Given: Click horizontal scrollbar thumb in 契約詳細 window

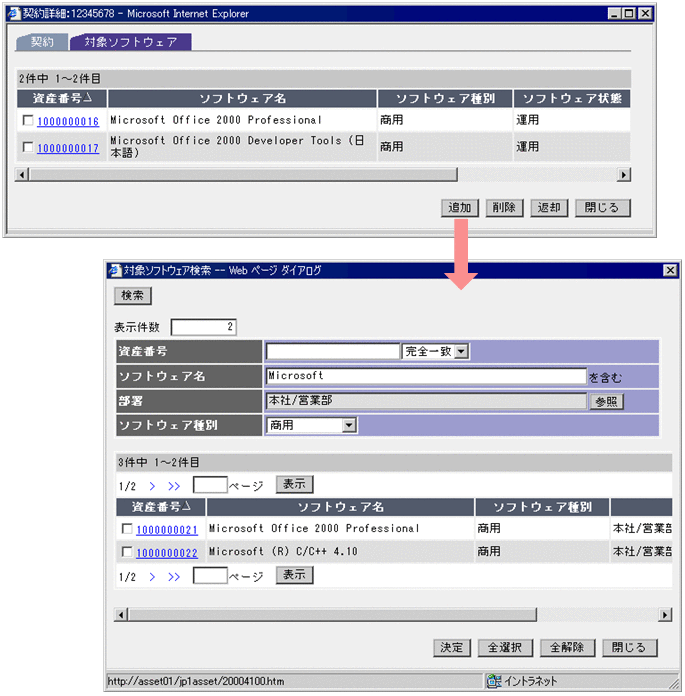Looking at the screenshot, I should 243,174.
